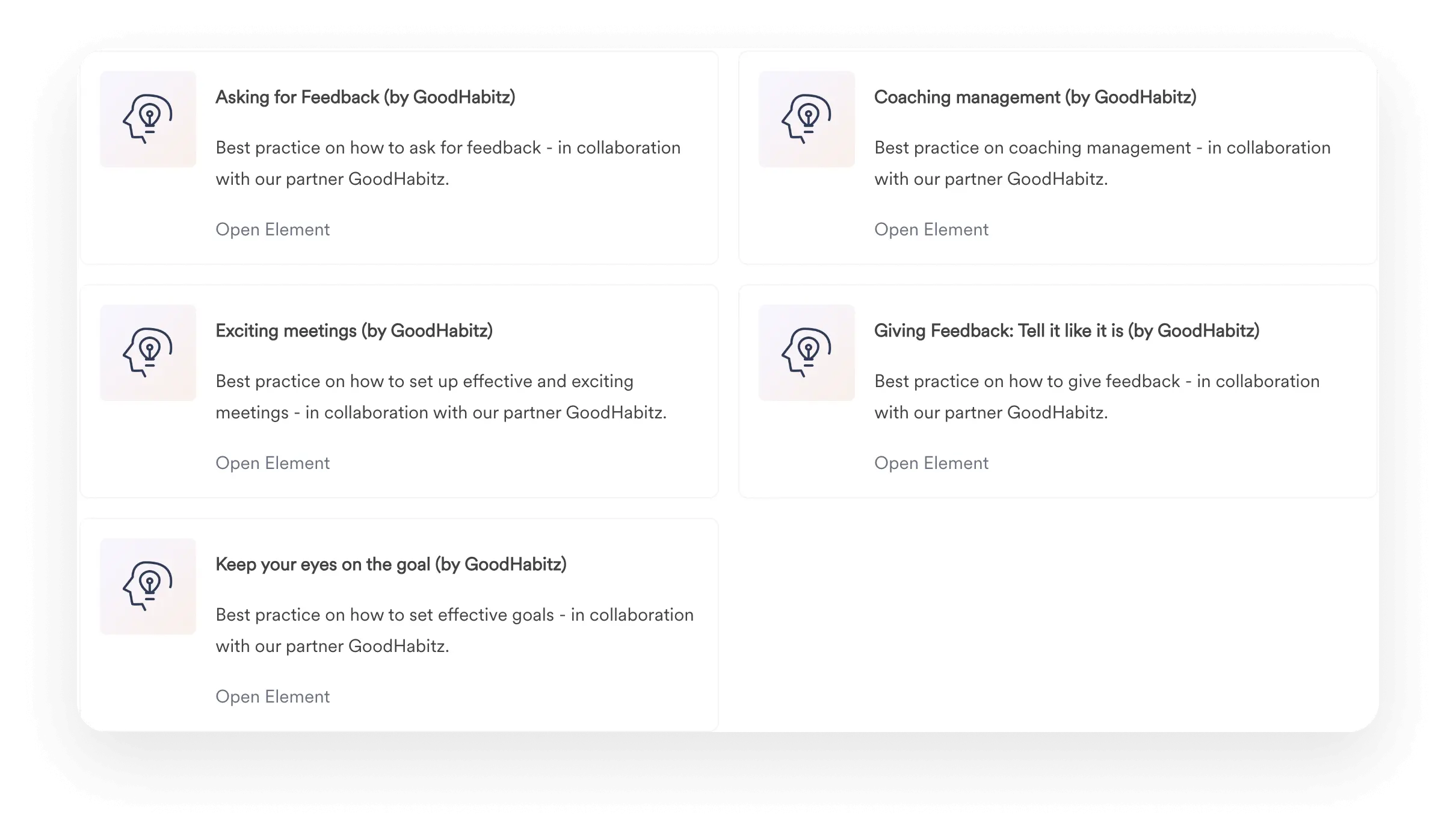Image resolution: width=1456 pixels, height=838 pixels.
Task: Click the how to give feedback description
Action: 1097,397
